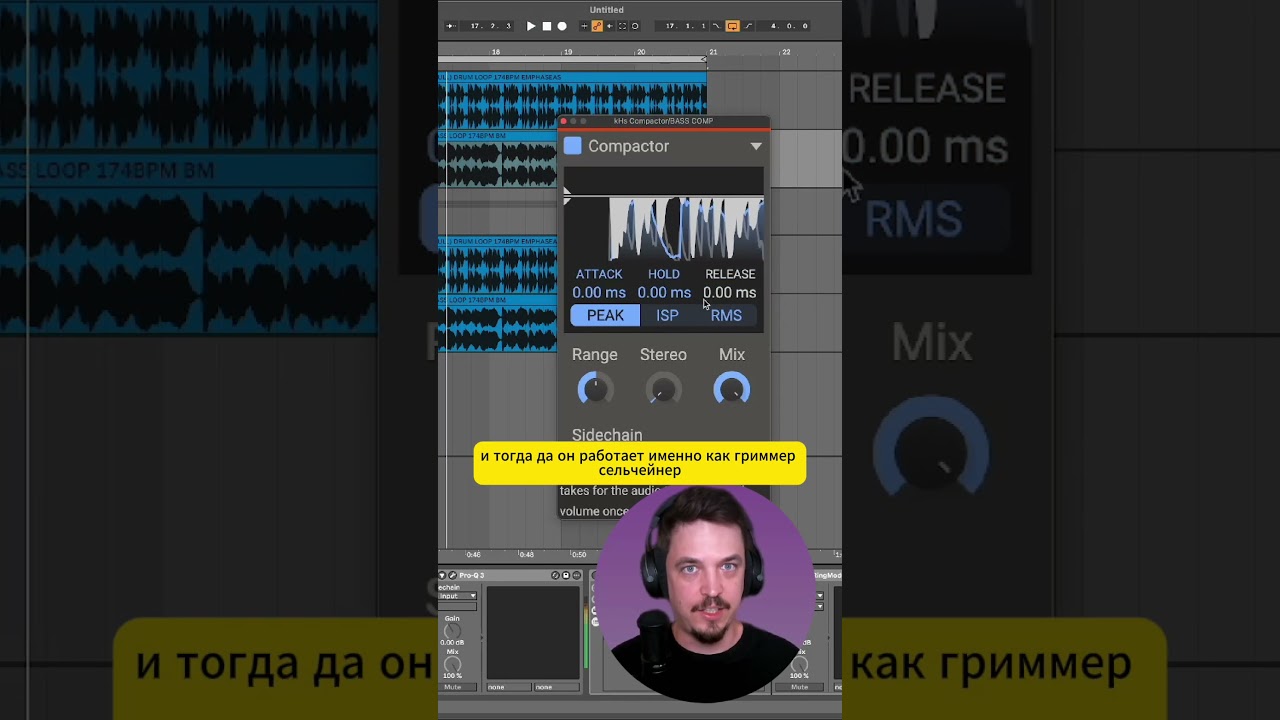Open the upper dropdown on the right device
The width and height of the screenshot is (1280, 720).
pyautogui.click(x=820, y=596)
